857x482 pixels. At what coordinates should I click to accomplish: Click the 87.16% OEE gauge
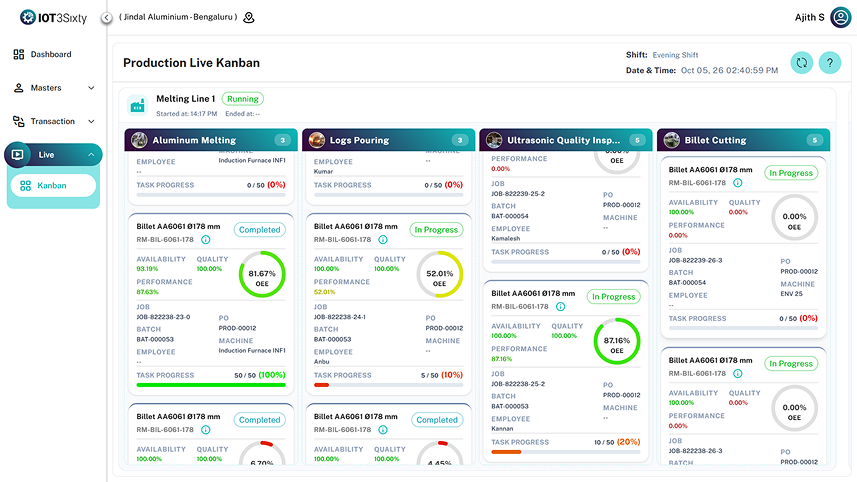(x=617, y=341)
